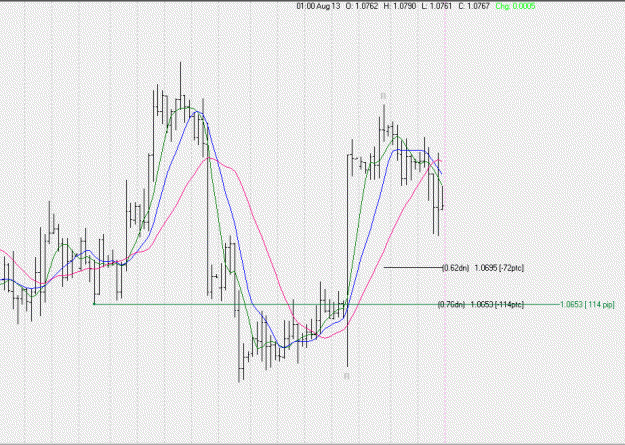
Task: Select the long green horizontal price line
Action: (x=327, y=304)
